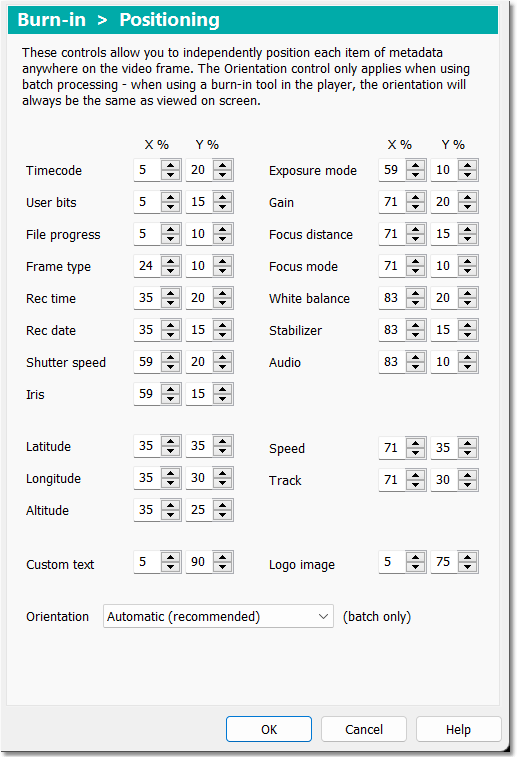Increase Timecode X % with up arrow
517x759 pixels.
coord(170,165)
